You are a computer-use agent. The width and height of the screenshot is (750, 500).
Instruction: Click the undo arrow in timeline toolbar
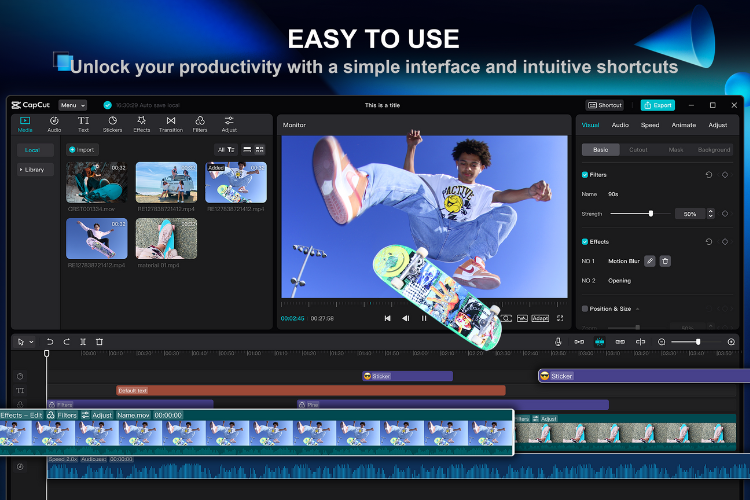(x=49, y=342)
